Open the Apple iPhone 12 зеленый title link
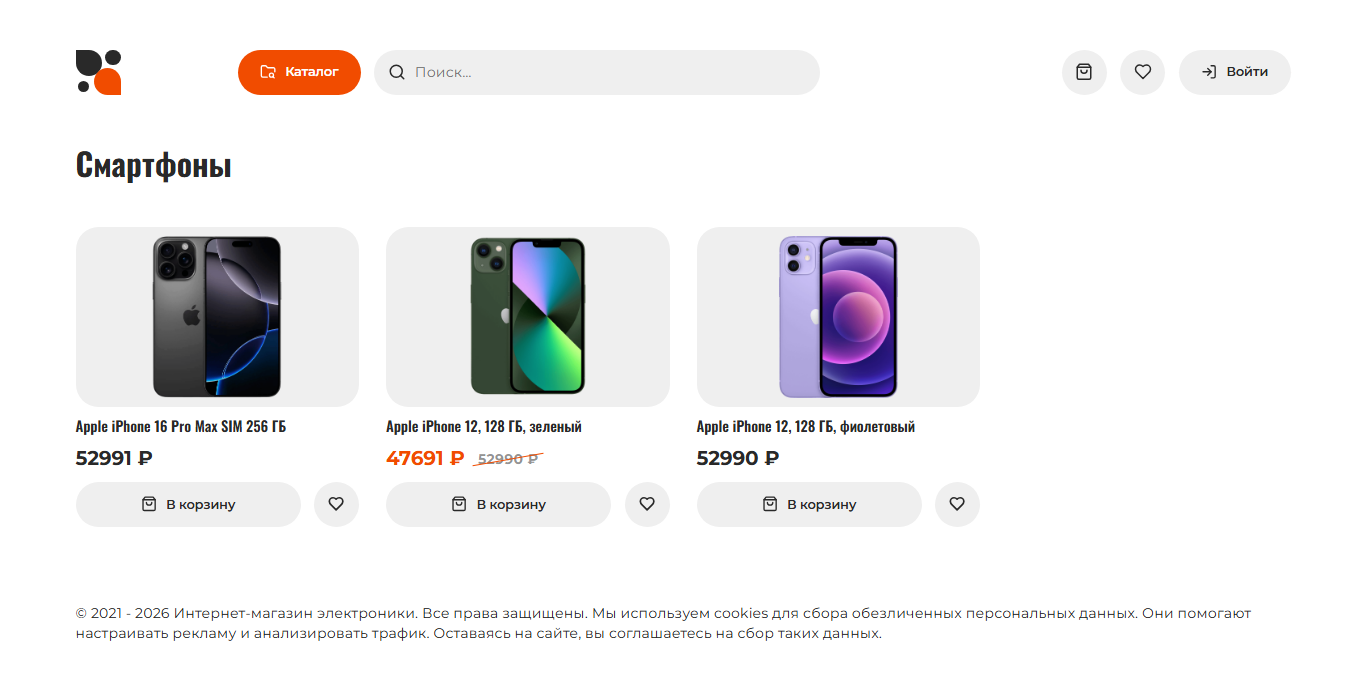Image resolution: width=1366 pixels, height=675 pixels. (484, 427)
